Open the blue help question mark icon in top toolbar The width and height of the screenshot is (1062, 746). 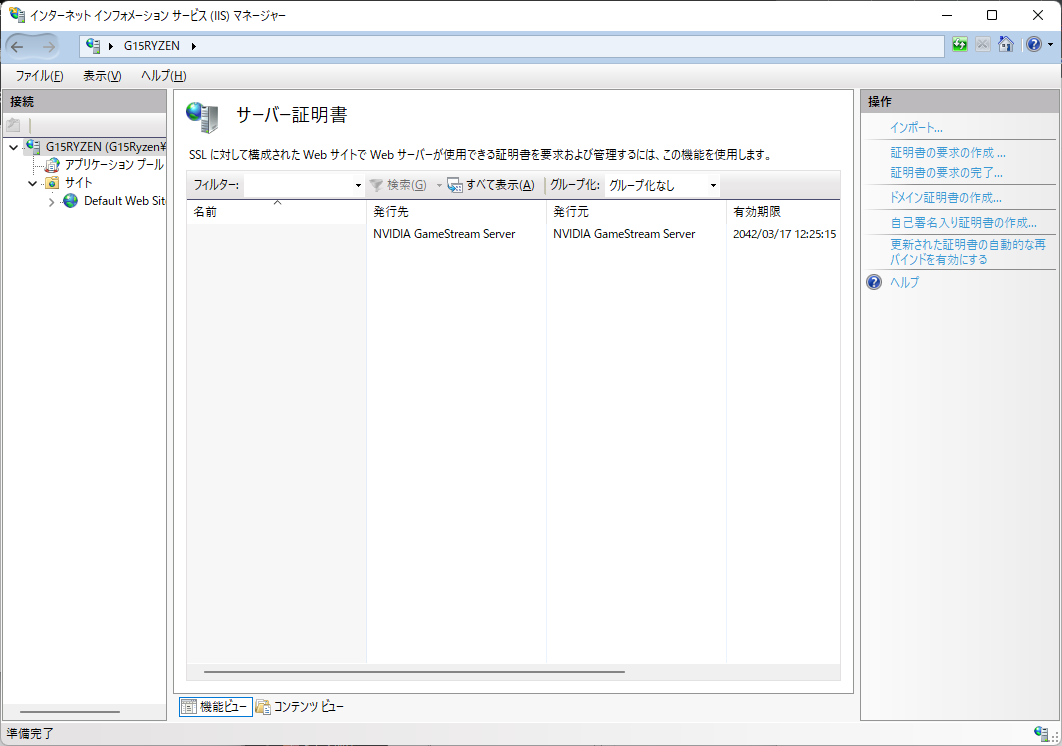click(x=1033, y=45)
